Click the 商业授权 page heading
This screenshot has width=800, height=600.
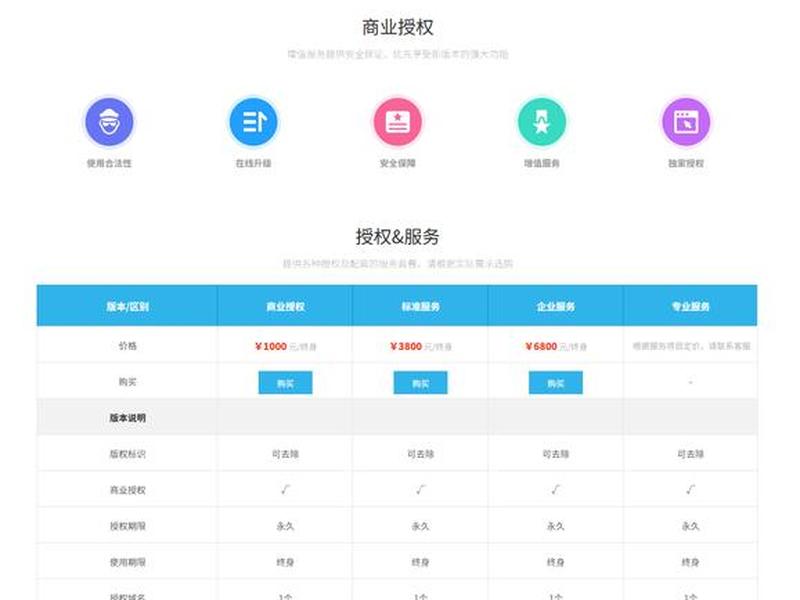[x=397, y=28]
